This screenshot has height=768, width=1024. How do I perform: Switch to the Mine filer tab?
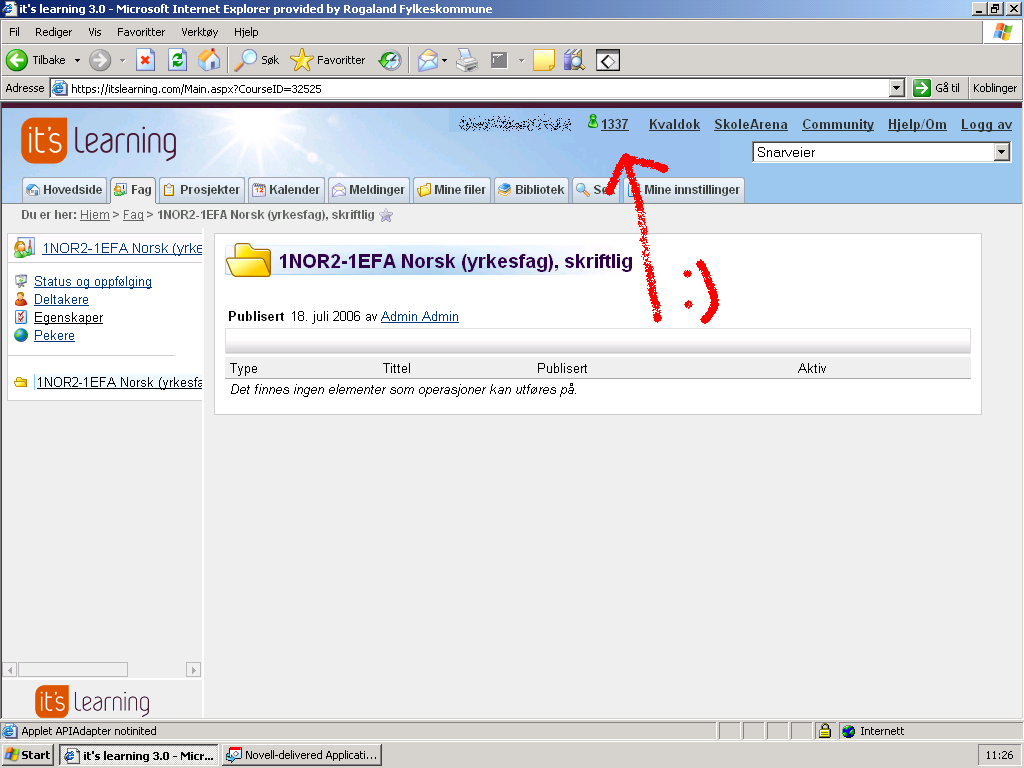click(x=452, y=190)
